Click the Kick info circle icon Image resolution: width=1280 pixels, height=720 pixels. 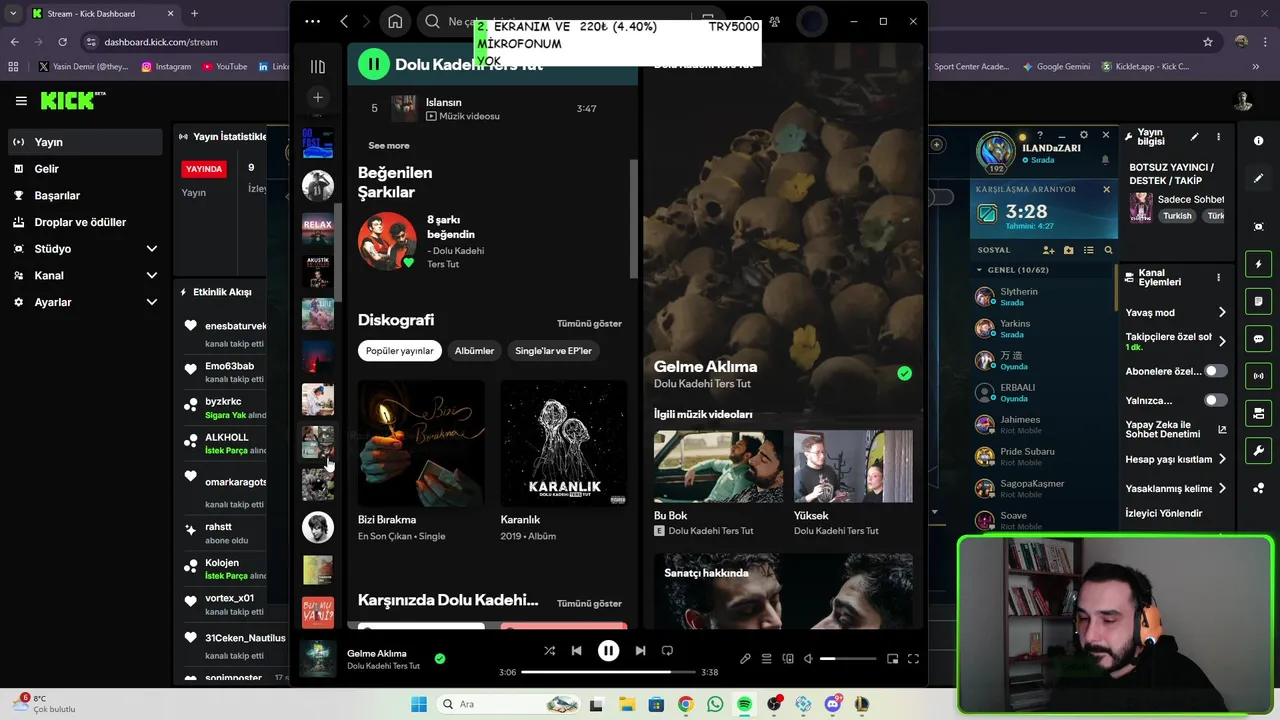pyautogui.click(x=1259, y=141)
